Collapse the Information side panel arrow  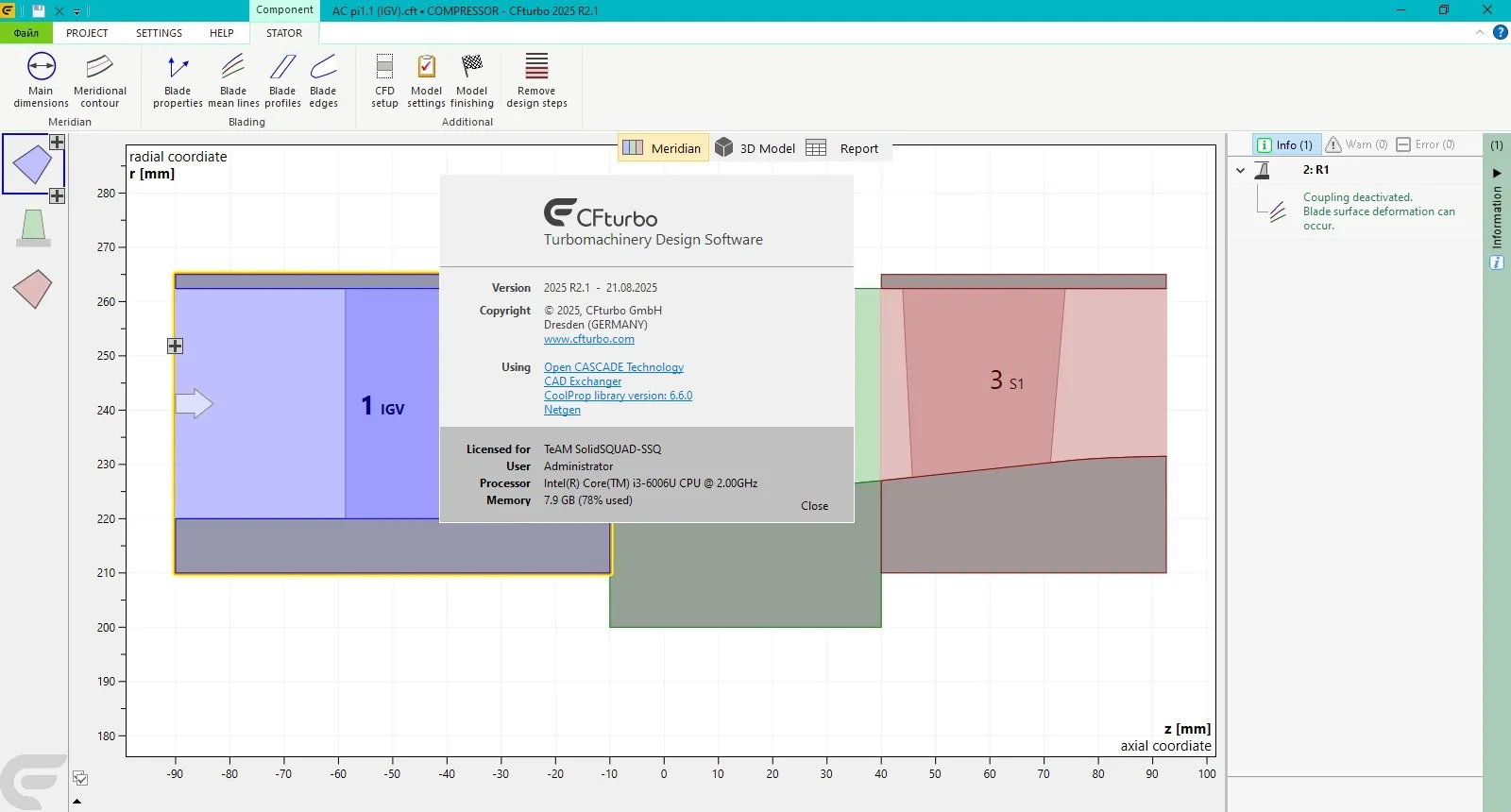click(x=1497, y=173)
